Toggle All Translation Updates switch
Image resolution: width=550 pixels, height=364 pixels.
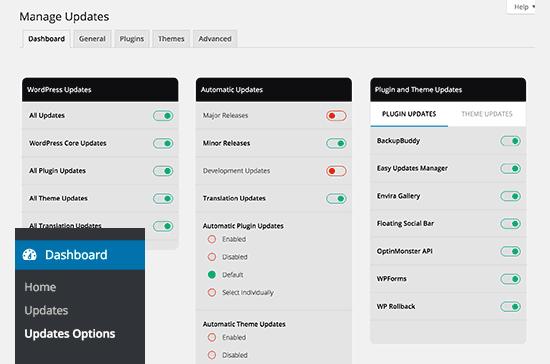[163, 226]
